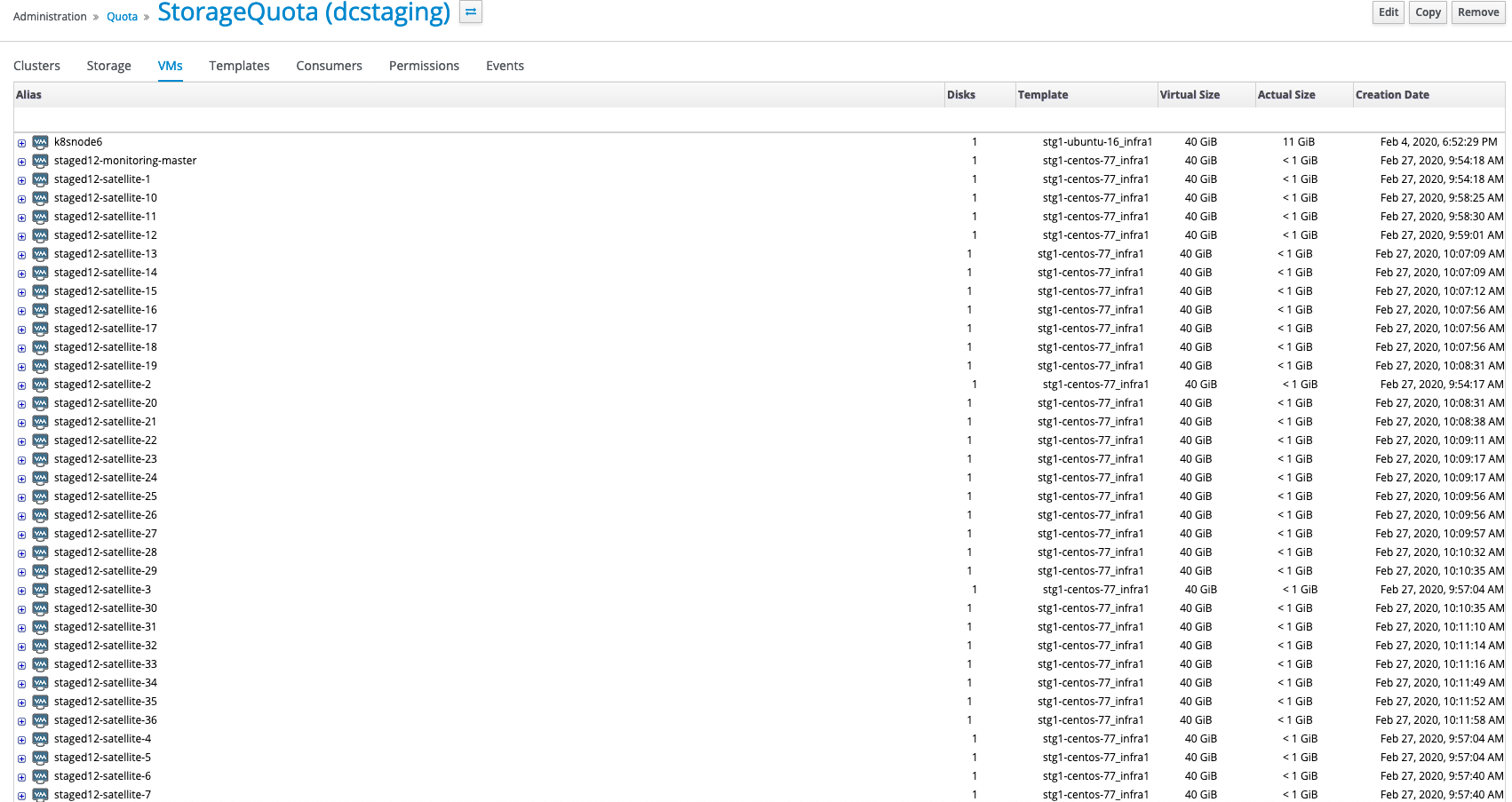Expand the staged12-satellite-1 disk details
The image size is (1512, 802).
pos(21,180)
